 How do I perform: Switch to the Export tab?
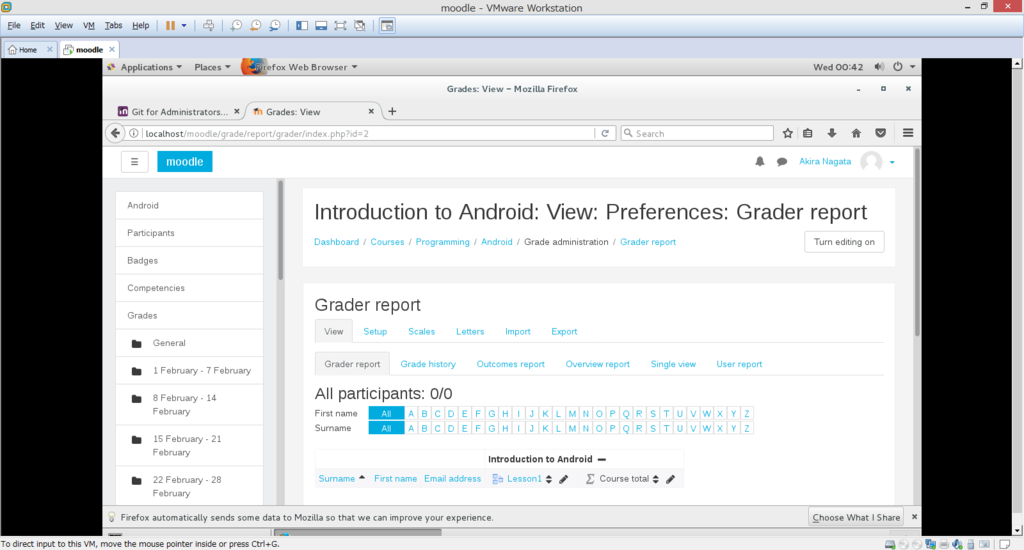tap(564, 331)
